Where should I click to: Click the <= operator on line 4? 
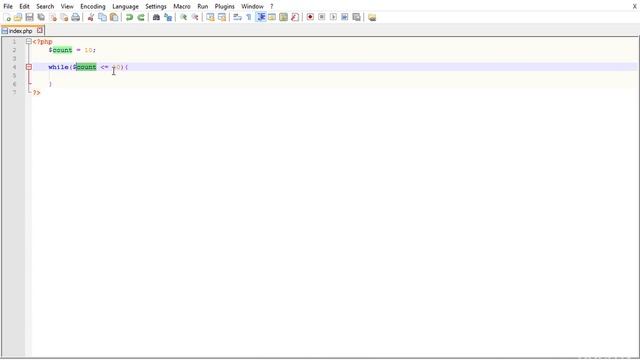pyautogui.click(x=104, y=67)
